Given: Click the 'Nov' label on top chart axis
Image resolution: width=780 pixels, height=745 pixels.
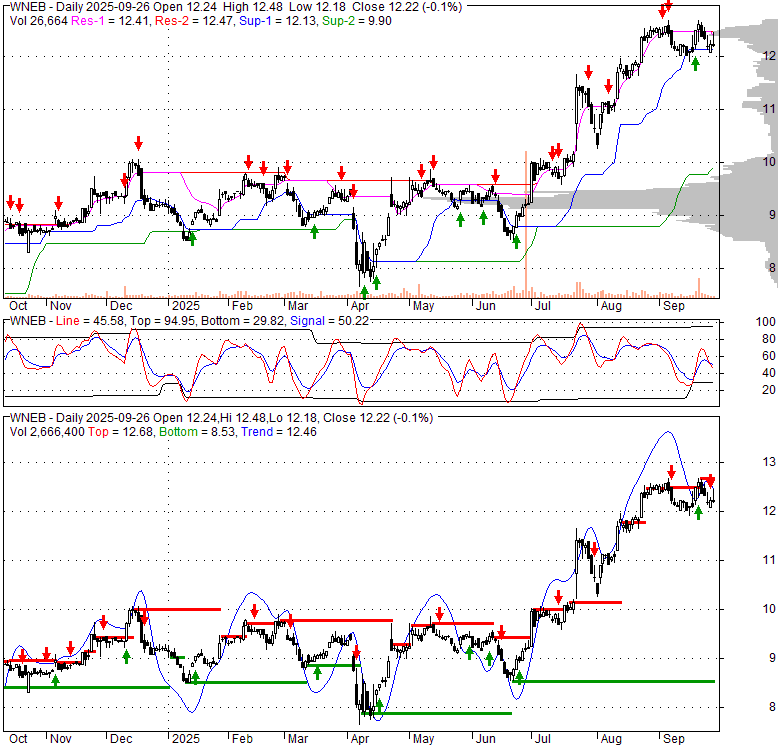Looking at the screenshot, I should [61, 306].
